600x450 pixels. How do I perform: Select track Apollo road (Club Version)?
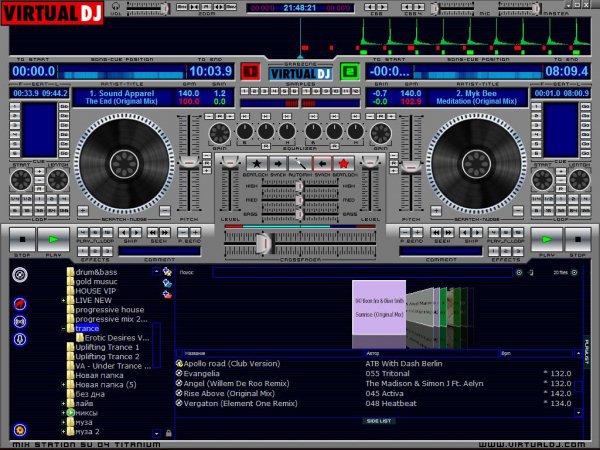click(x=232, y=364)
